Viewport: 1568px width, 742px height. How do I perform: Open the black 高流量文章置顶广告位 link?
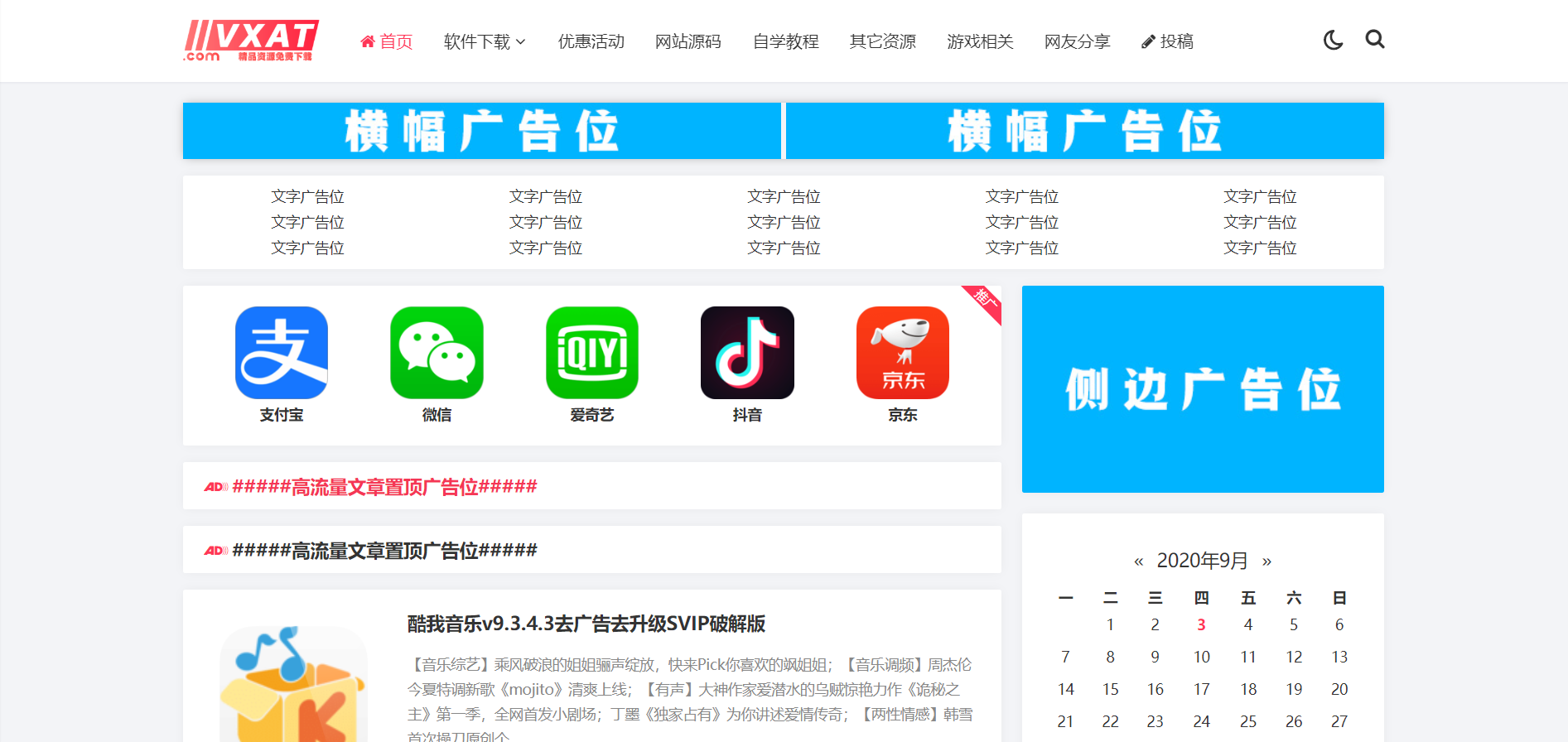coord(384,550)
